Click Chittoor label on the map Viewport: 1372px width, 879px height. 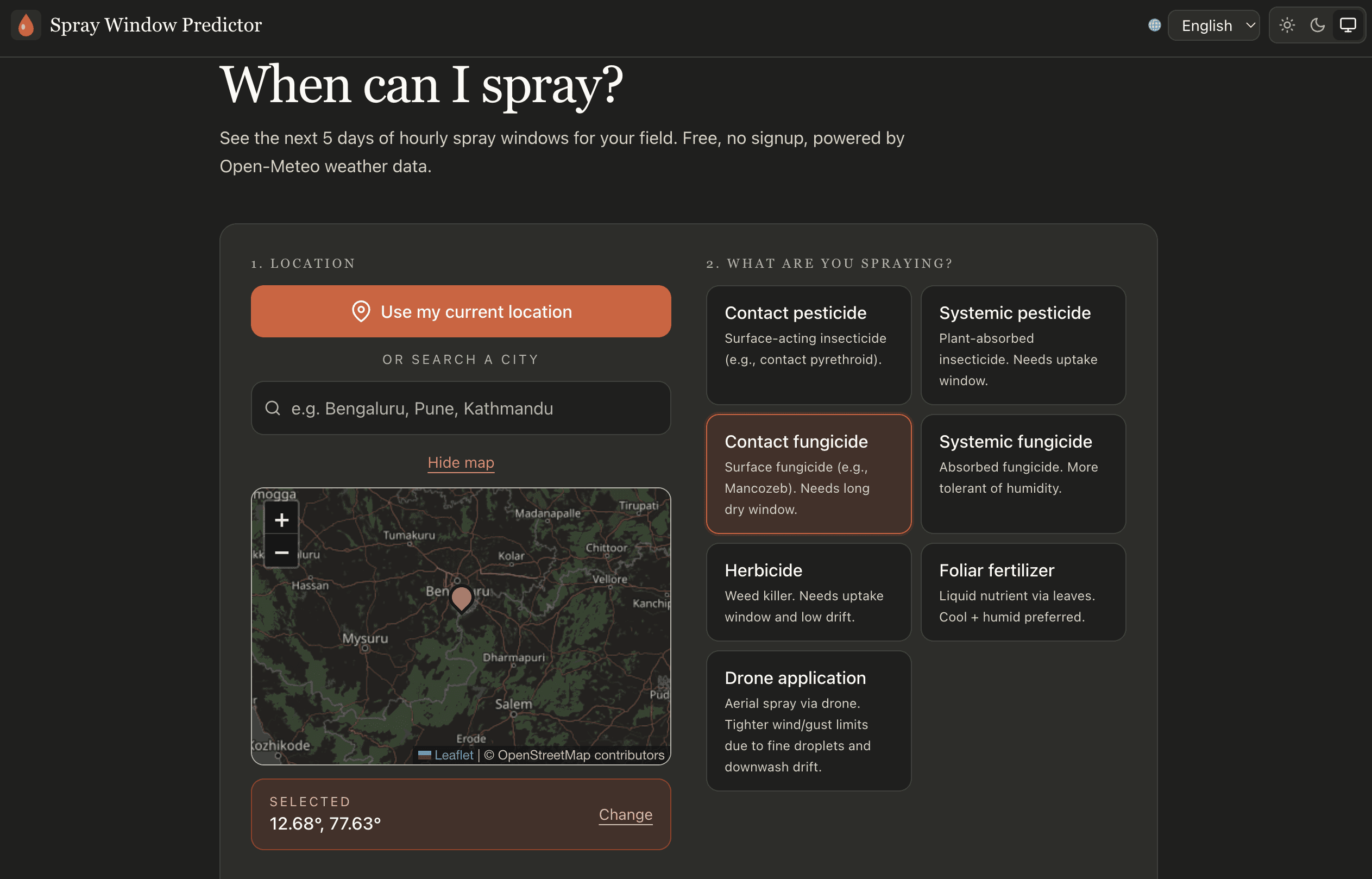click(606, 548)
